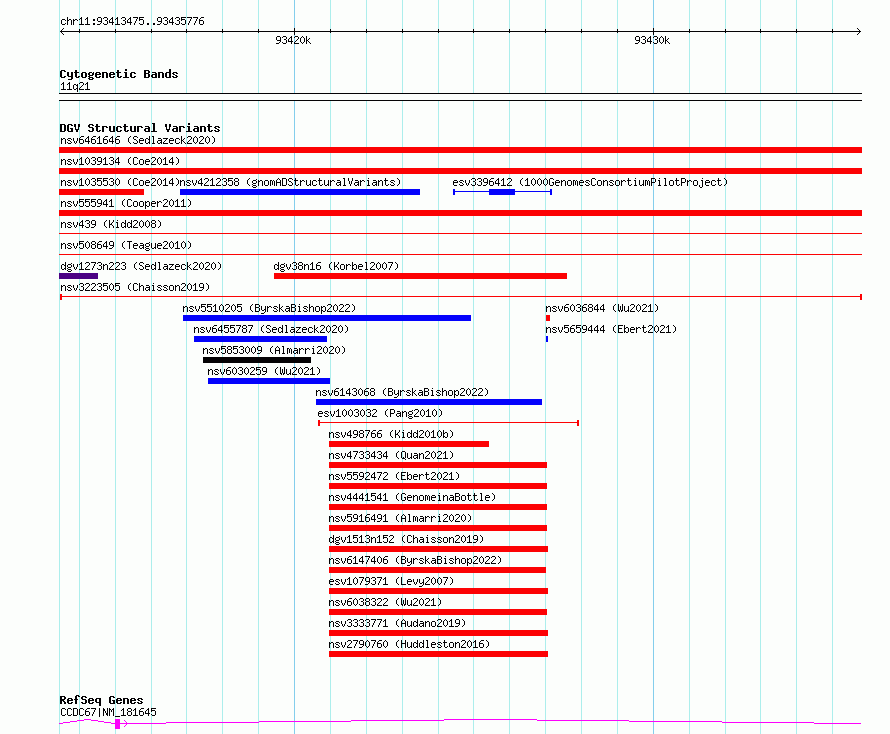The height and width of the screenshot is (734, 890).
Task: Select the 11q21 cytogenetic band label
Action: pyautogui.click(x=75, y=86)
